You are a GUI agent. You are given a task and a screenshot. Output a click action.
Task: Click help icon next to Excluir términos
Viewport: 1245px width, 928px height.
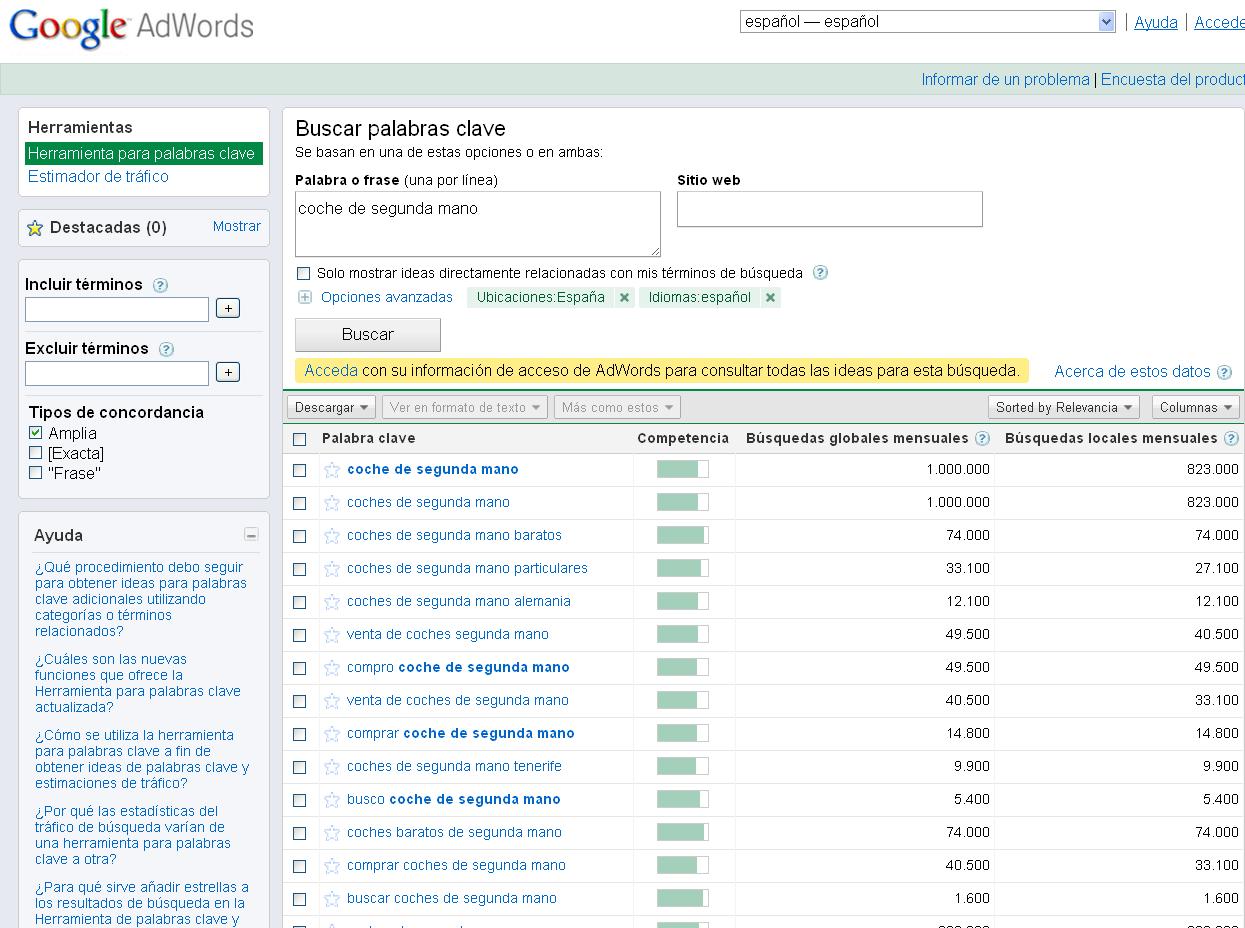point(166,349)
